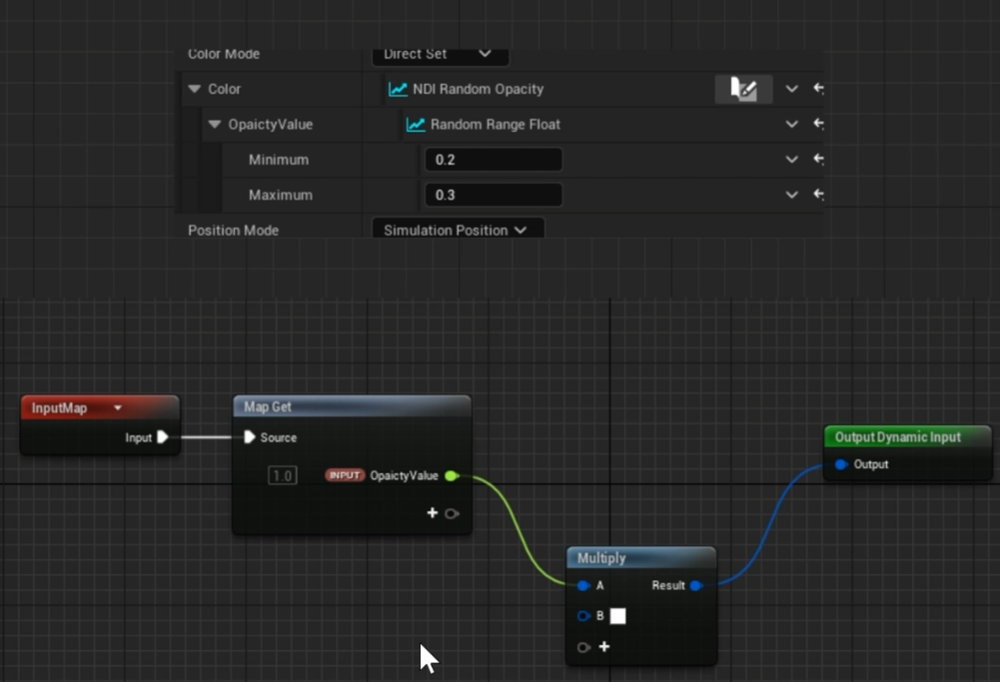Reset the Color row with arrow icon
Image resolution: width=1000 pixels, height=682 pixels.
point(819,88)
